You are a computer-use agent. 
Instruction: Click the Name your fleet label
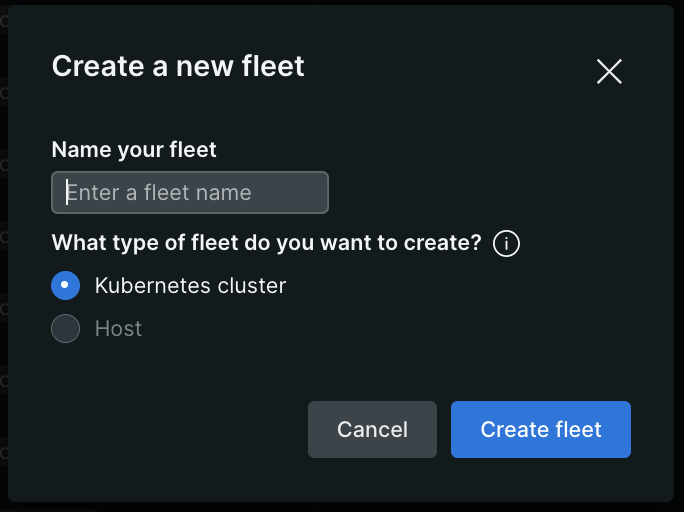pyautogui.click(x=134, y=150)
